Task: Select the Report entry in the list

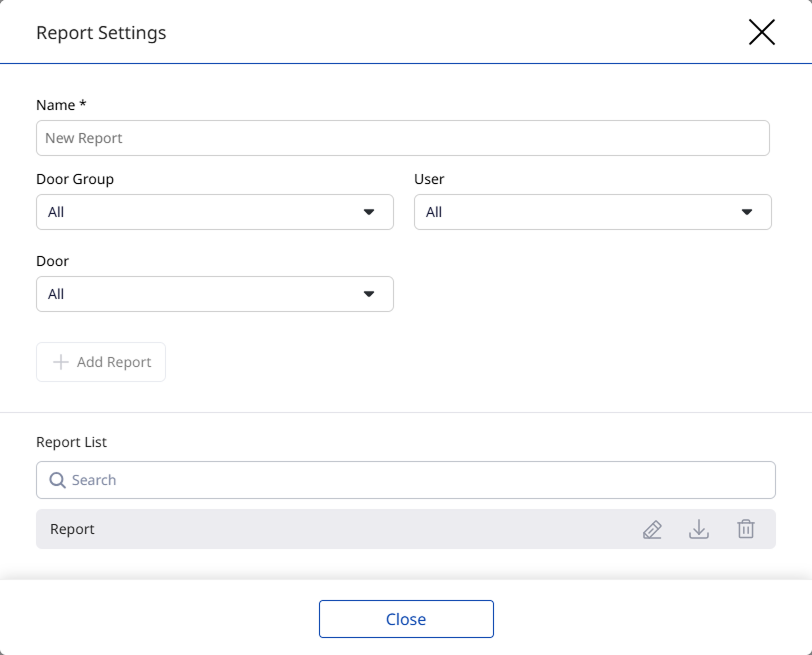Action: point(300,529)
